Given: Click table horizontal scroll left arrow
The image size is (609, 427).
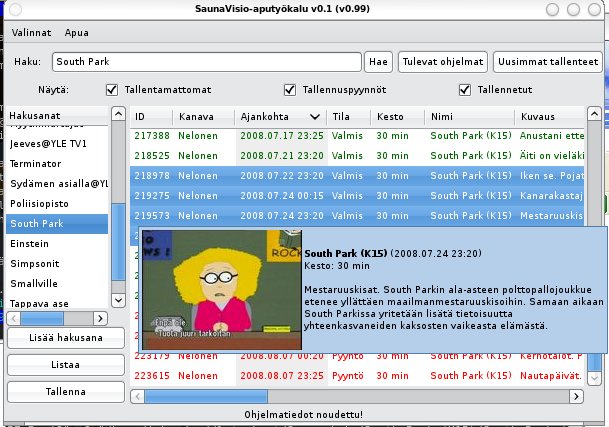Looking at the screenshot, I should (x=137, y=396).
